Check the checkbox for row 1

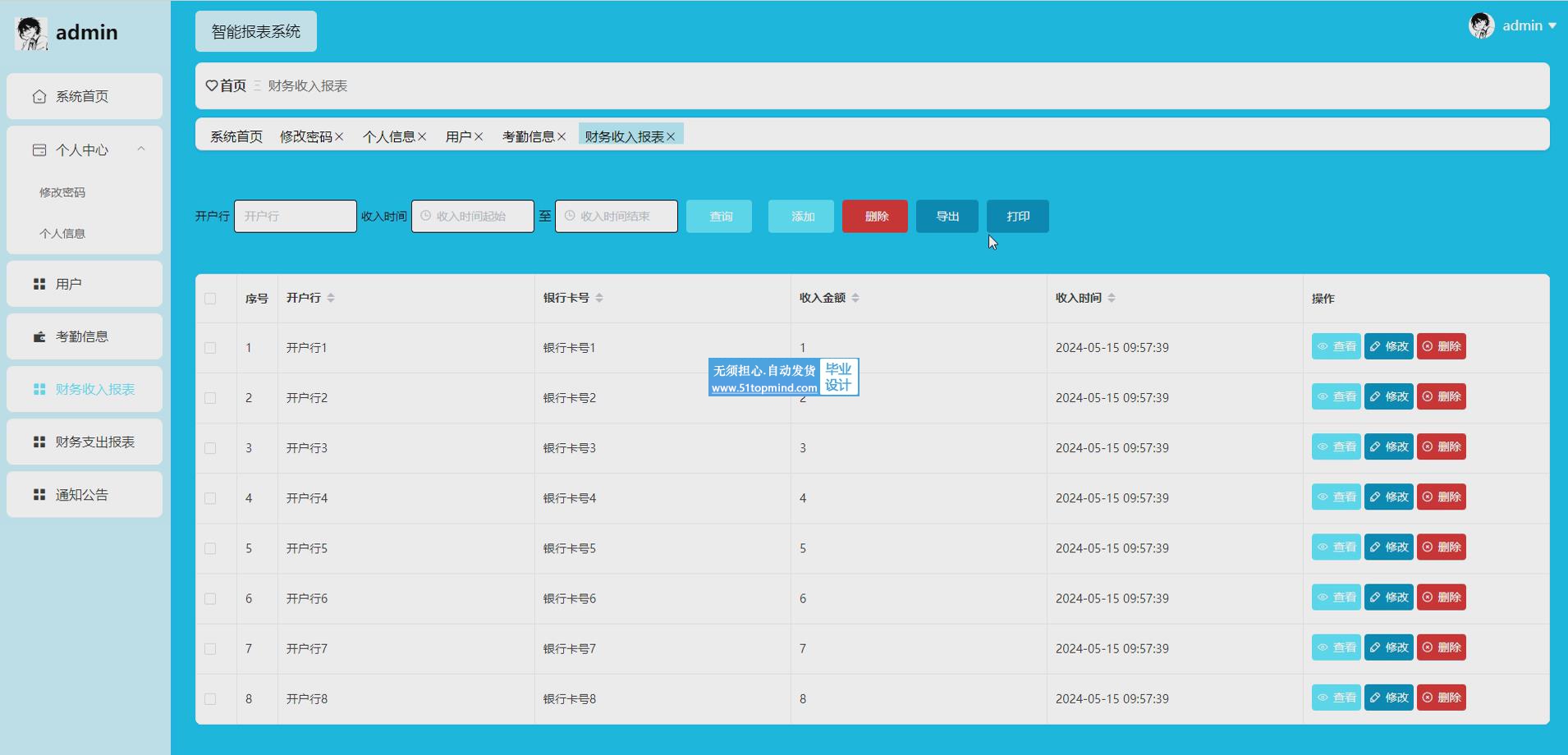tap(210, 348)
